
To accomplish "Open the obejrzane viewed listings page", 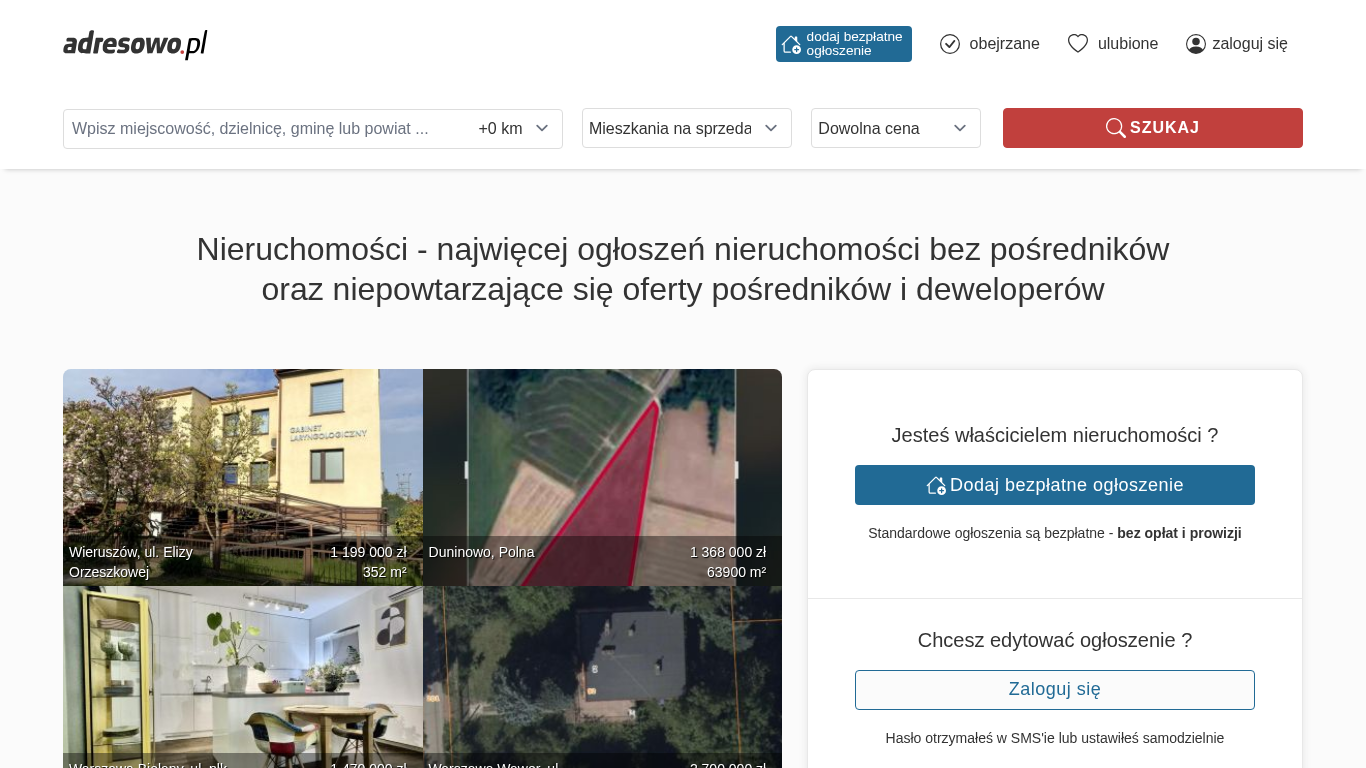I will (x=1003, y=44).
